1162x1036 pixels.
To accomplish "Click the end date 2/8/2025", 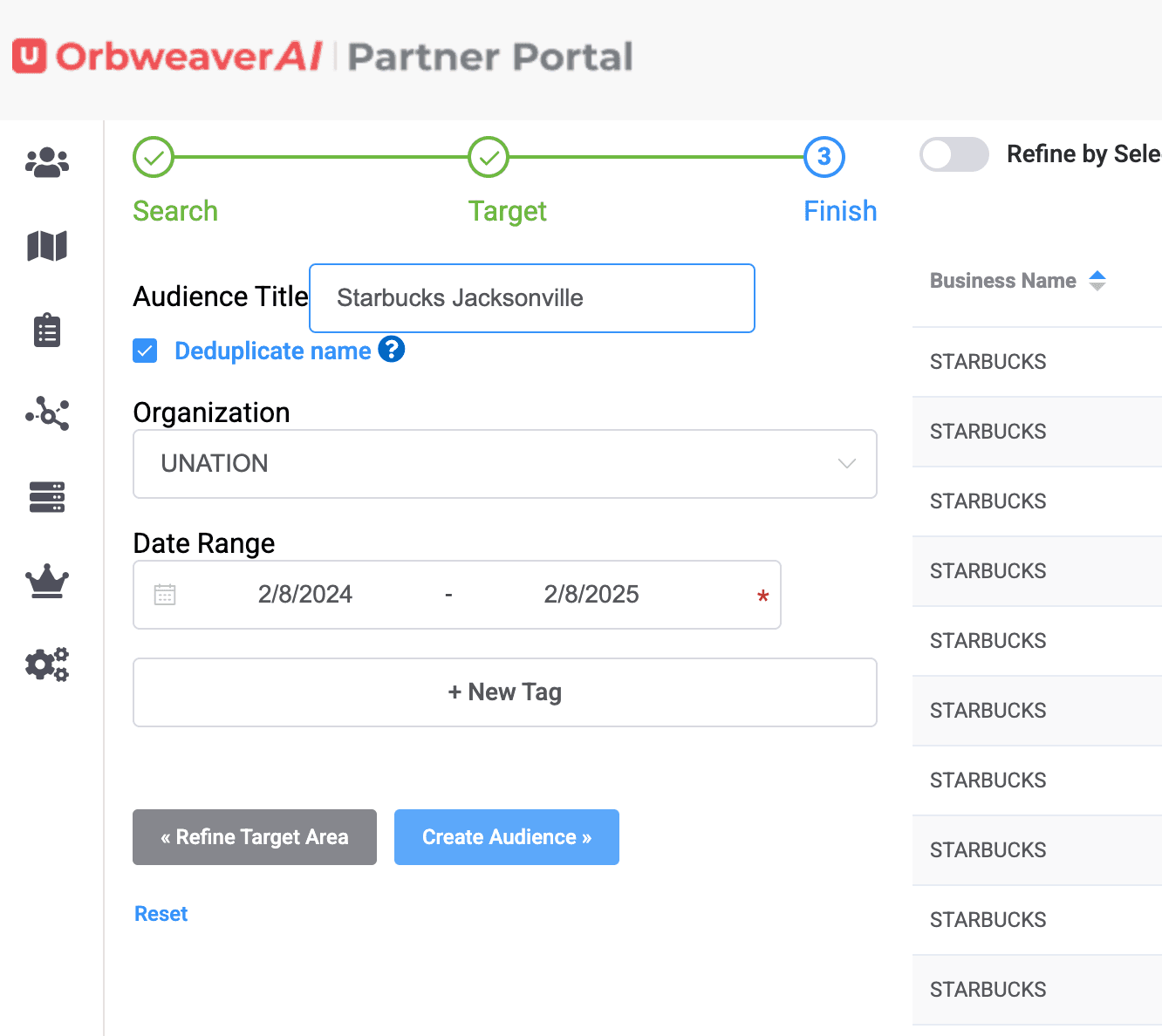I will 591,595.
